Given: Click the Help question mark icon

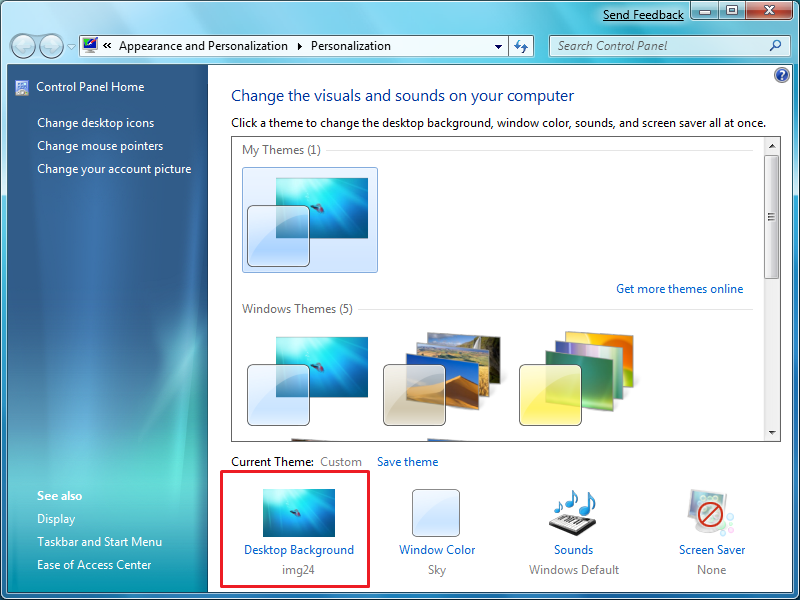Looking at the screenshot, I should click(781, 74).
